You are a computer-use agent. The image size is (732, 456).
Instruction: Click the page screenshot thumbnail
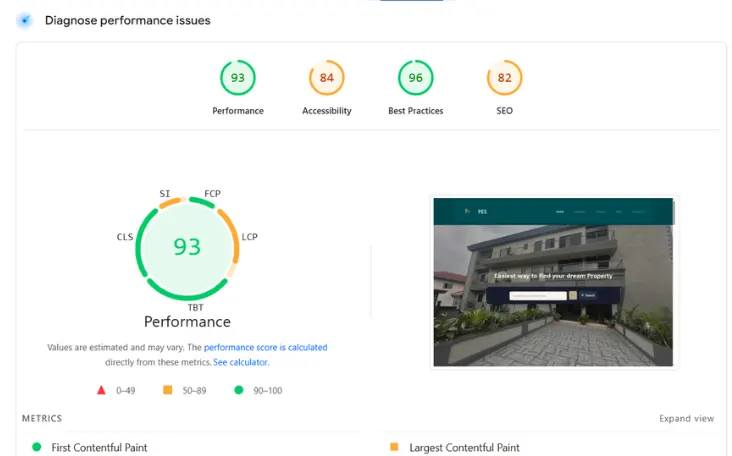point(553,282)
